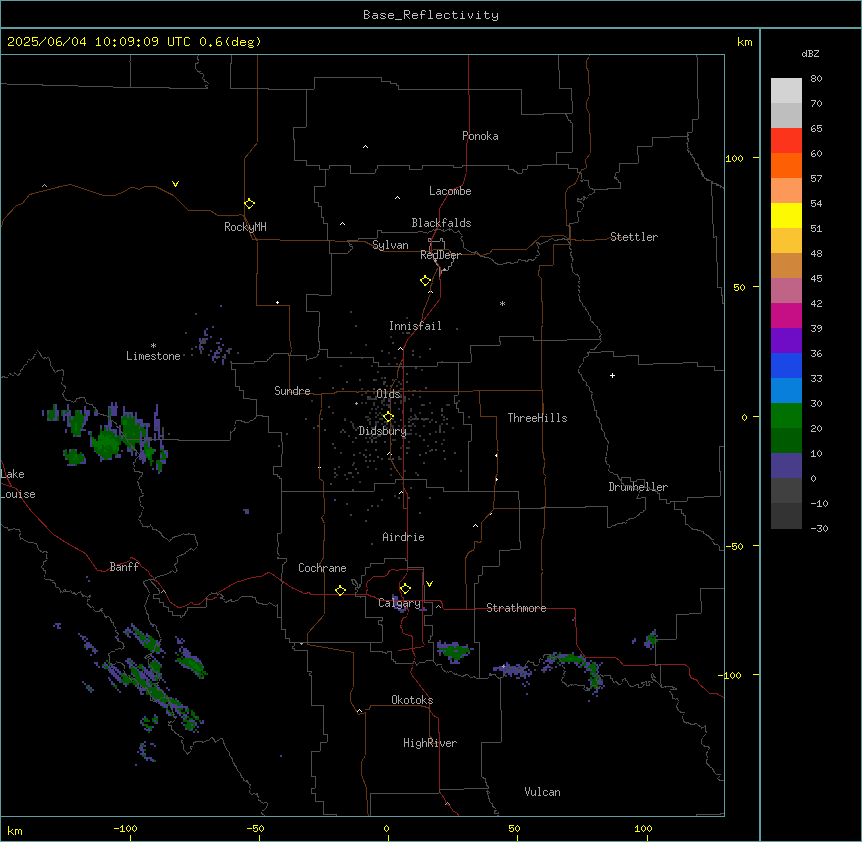Select the yellow V marker northwest of RockyMH
This screenshot has width=862, height=842.
click(175, 184)
